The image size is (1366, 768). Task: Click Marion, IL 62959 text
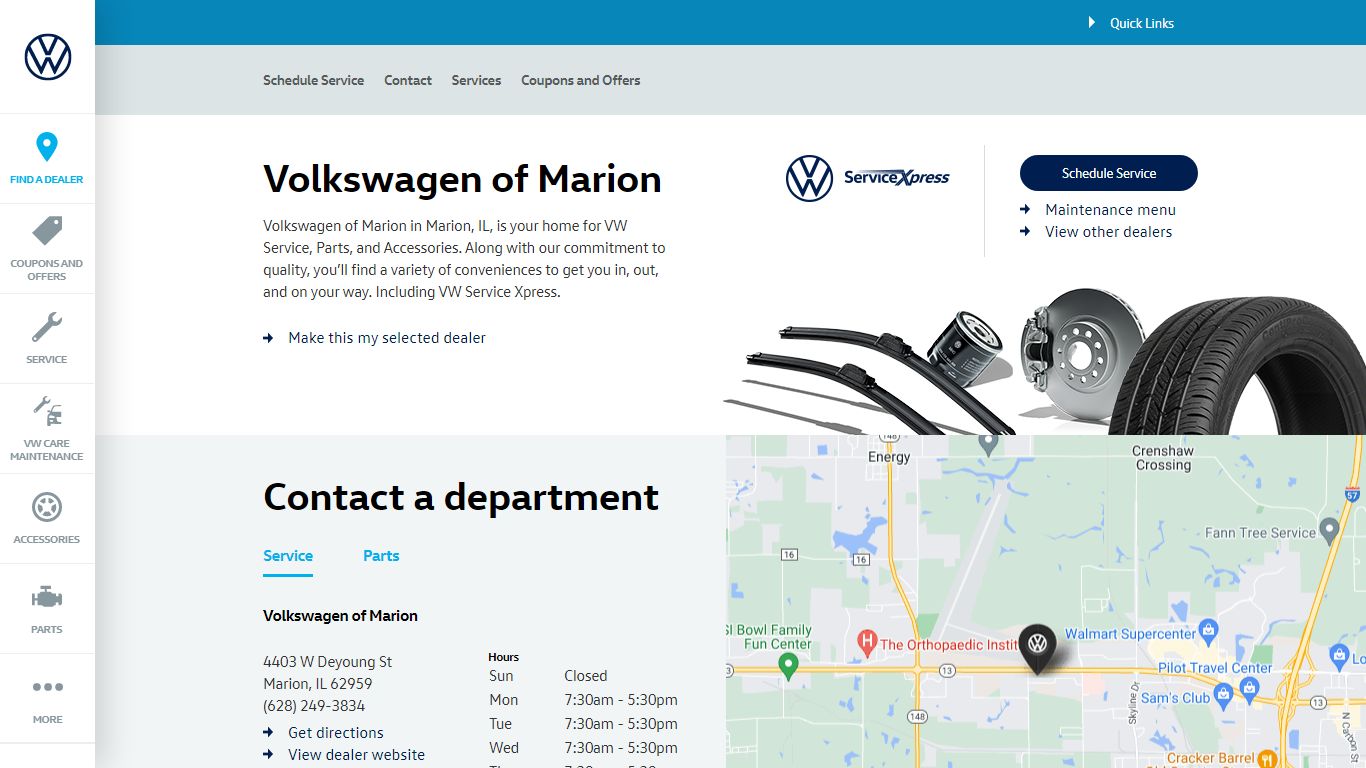317,684
